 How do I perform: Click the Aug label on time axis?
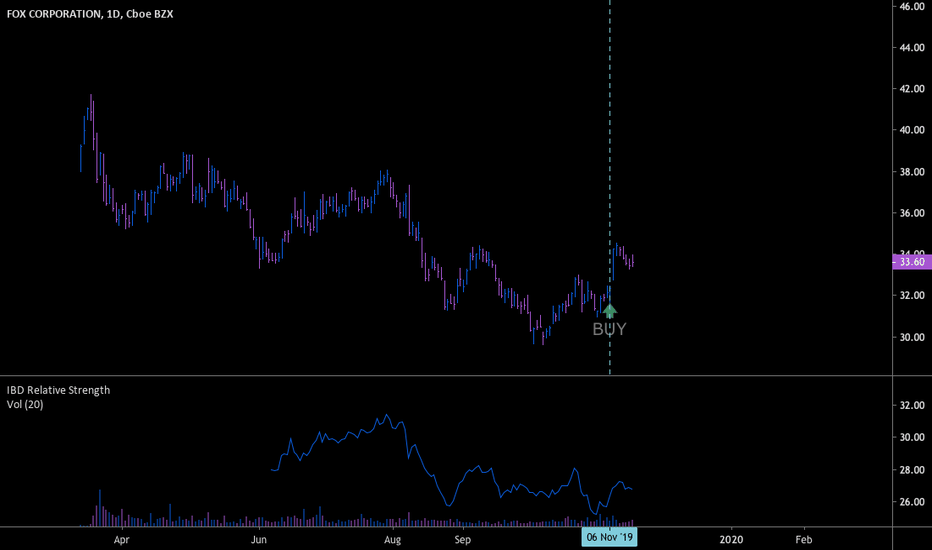pyautogui.click(x=392, y=540)
